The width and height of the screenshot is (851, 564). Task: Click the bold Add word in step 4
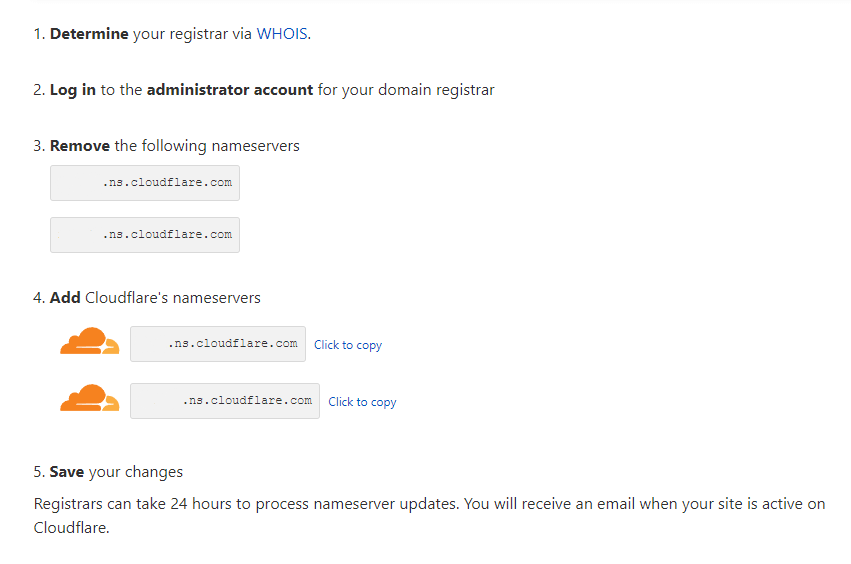[65, 298]
